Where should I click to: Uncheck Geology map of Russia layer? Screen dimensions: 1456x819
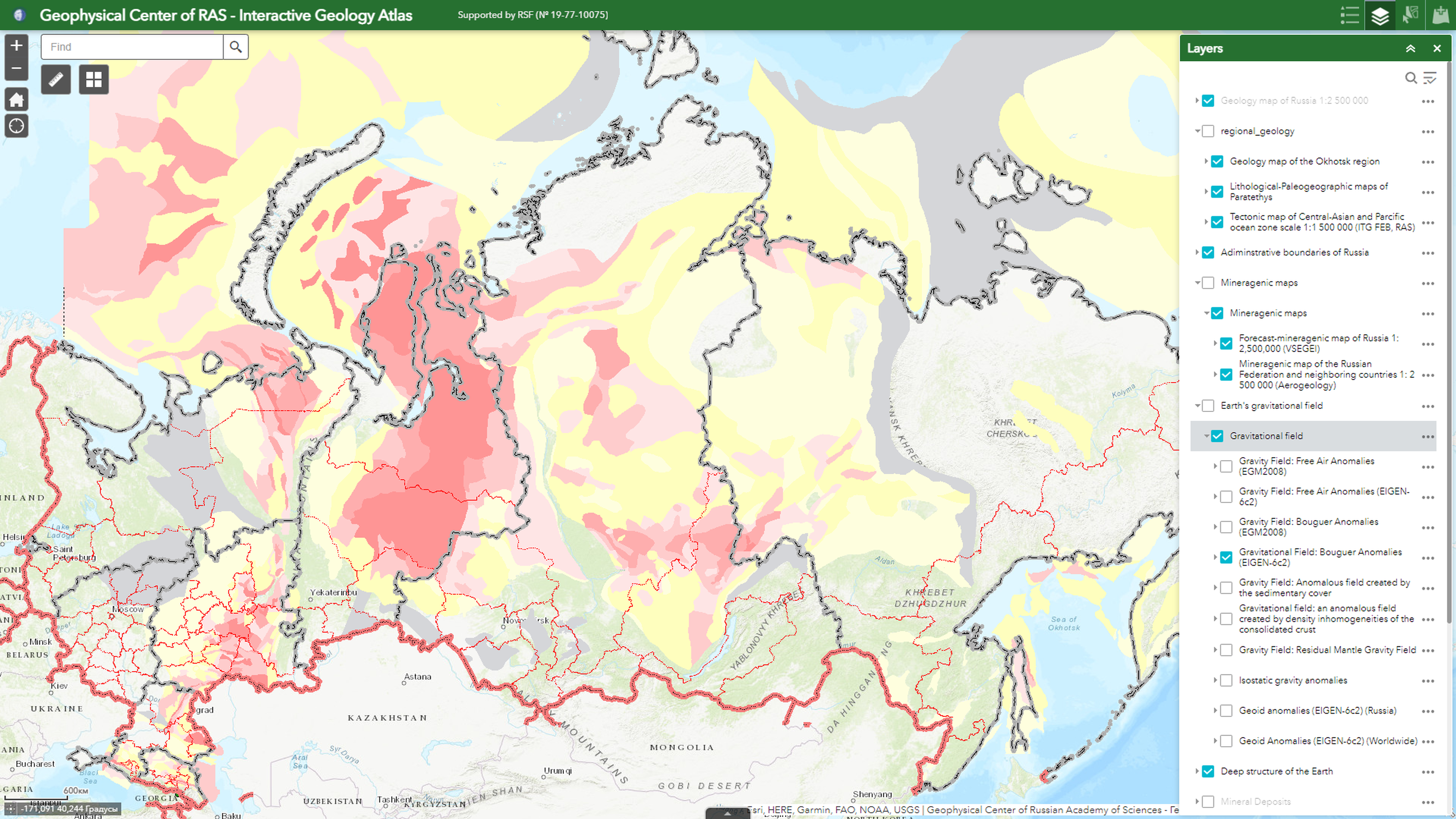coord(1208,100)
